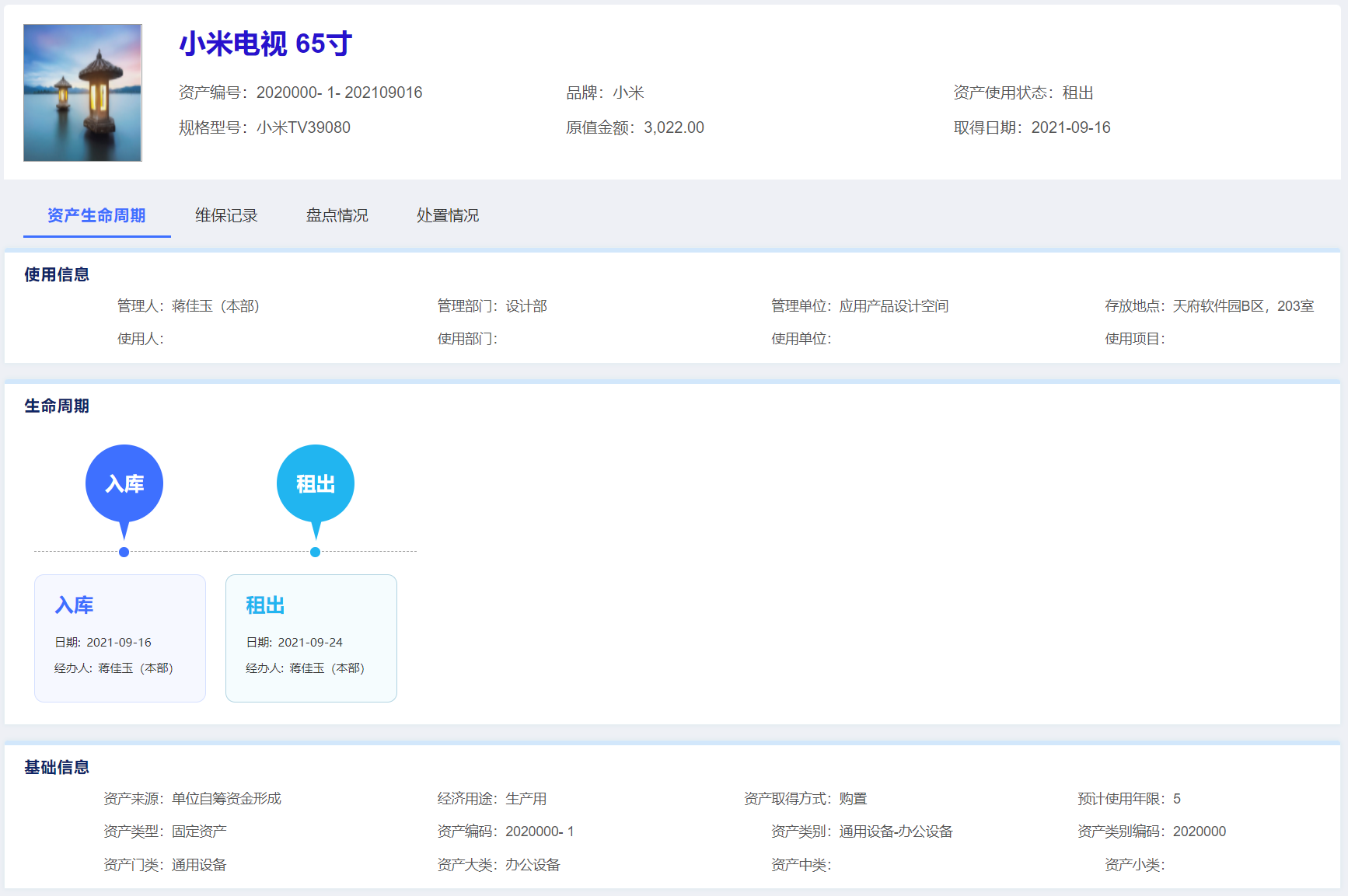Click the 使用信息 section heading
Viewport: 1348px width, 896px height.
tap(57, 274)
